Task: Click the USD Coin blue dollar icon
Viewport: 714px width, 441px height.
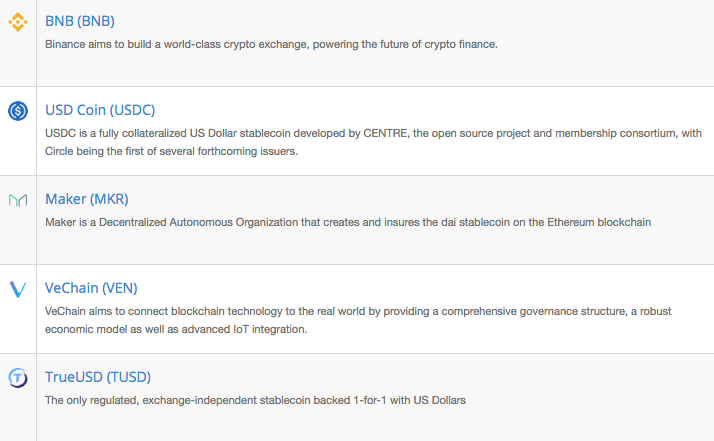Action: 18,111
